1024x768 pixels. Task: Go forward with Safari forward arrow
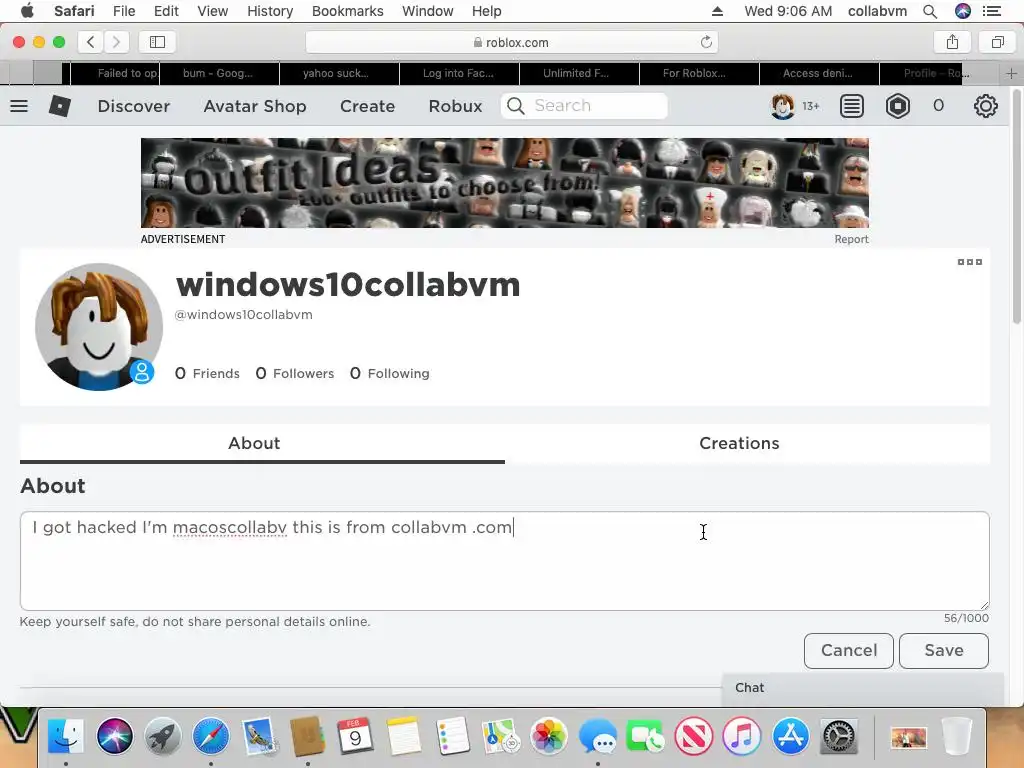click(116, 42)
